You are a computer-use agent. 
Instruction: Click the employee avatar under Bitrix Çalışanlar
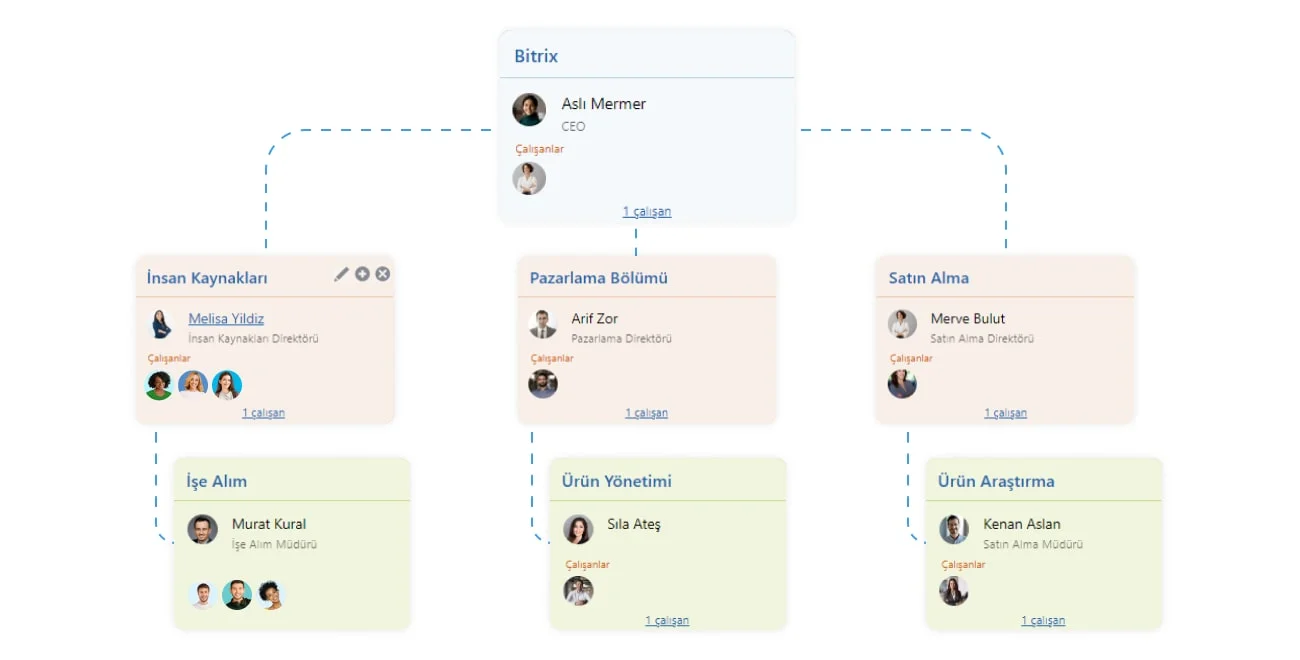pos(529,179)
